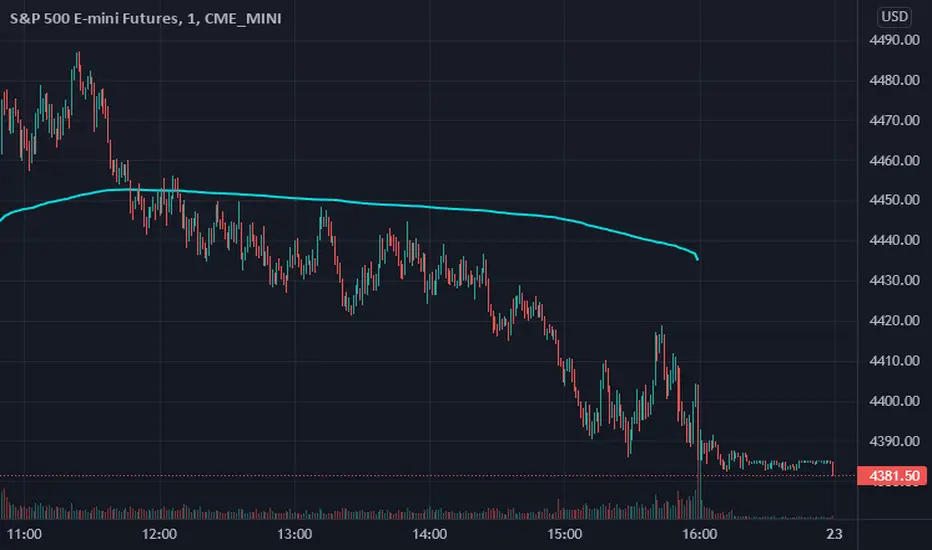Click the dotted current price line
The width and height of the screenshot is (932, 550).
pyautogui.click(x=428, y=476)
